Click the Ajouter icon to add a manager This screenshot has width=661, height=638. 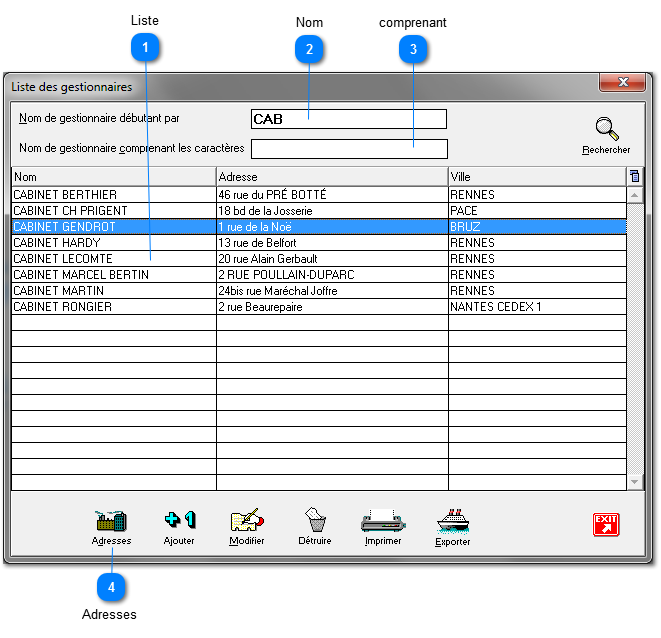click(x=179, y=520)
